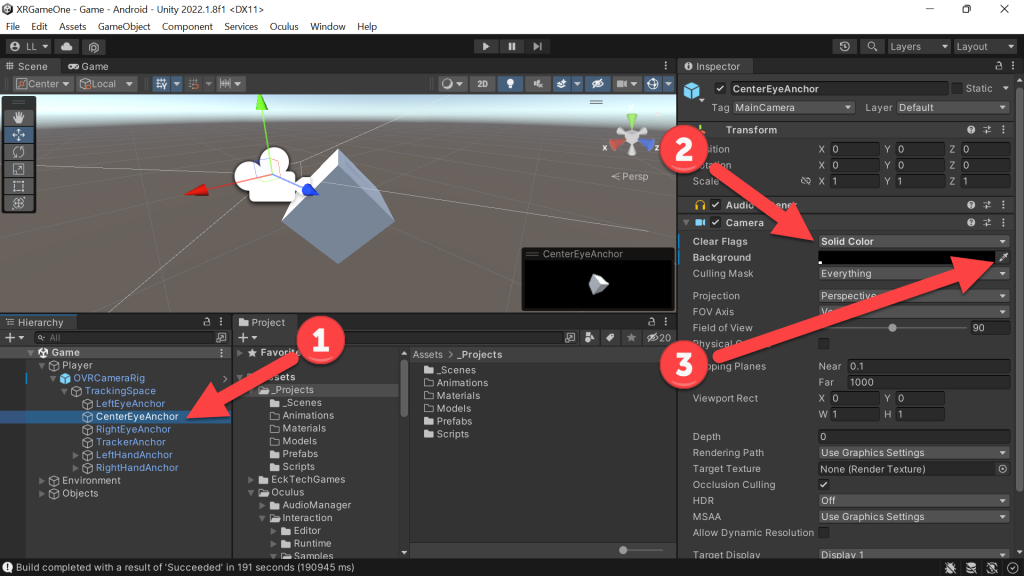Viewport: 1024px width, 576px height.
Task: Toggle 2D scene view mode
Action: point(483,84)
